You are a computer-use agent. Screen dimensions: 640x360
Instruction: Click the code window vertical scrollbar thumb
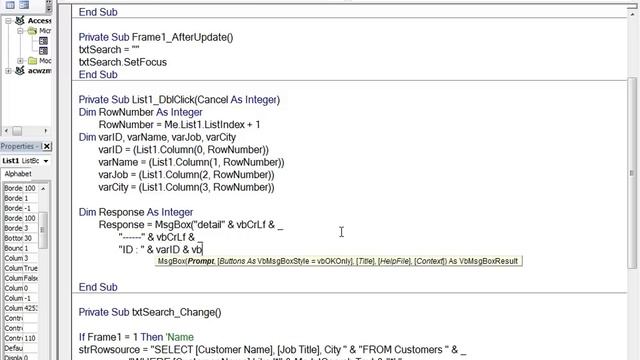click(x=632, y=173)
